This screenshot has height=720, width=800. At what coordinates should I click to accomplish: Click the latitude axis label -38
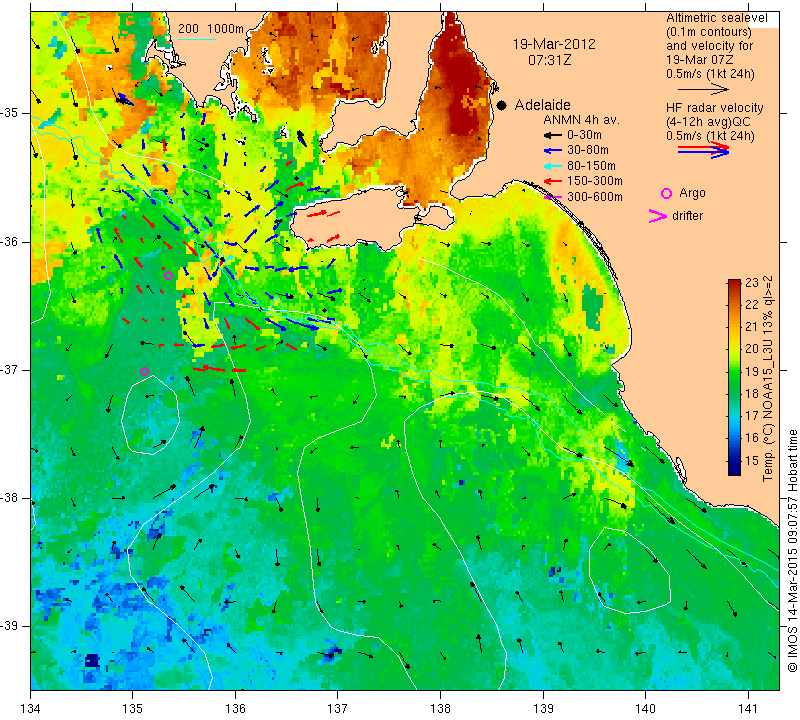(x=9, y=498)
